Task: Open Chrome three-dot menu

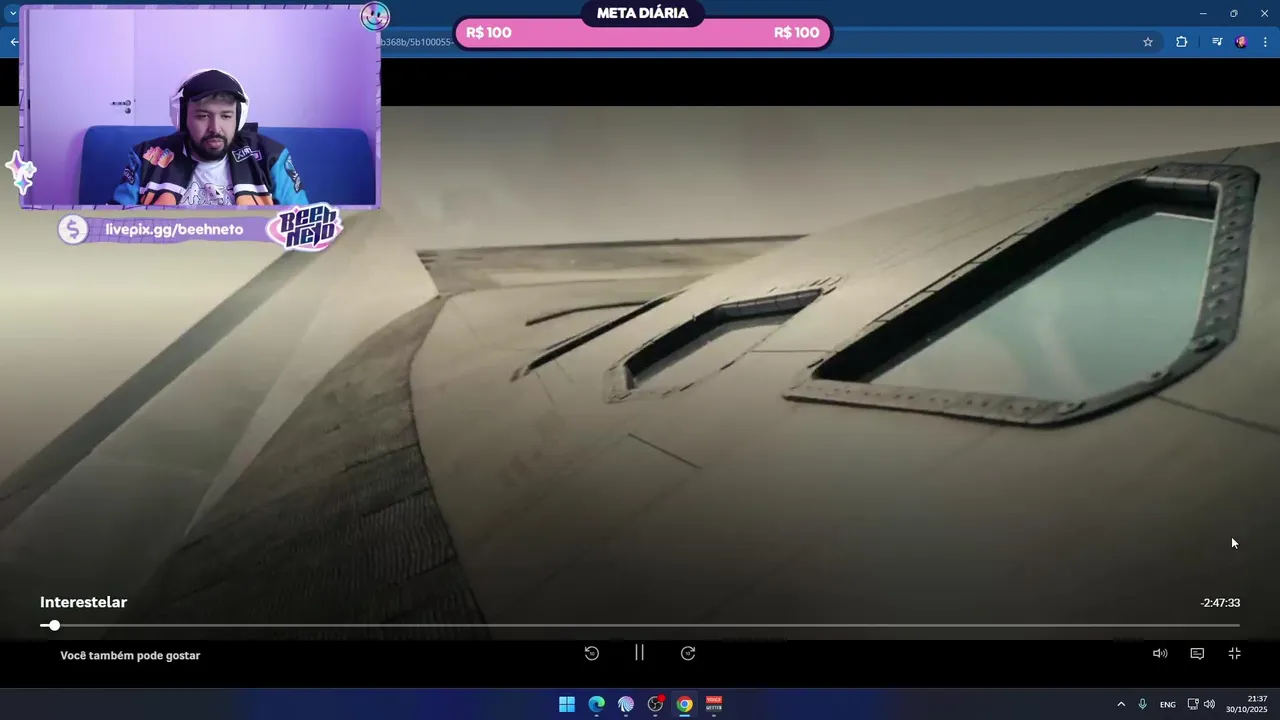Action: pos(1265,42)
